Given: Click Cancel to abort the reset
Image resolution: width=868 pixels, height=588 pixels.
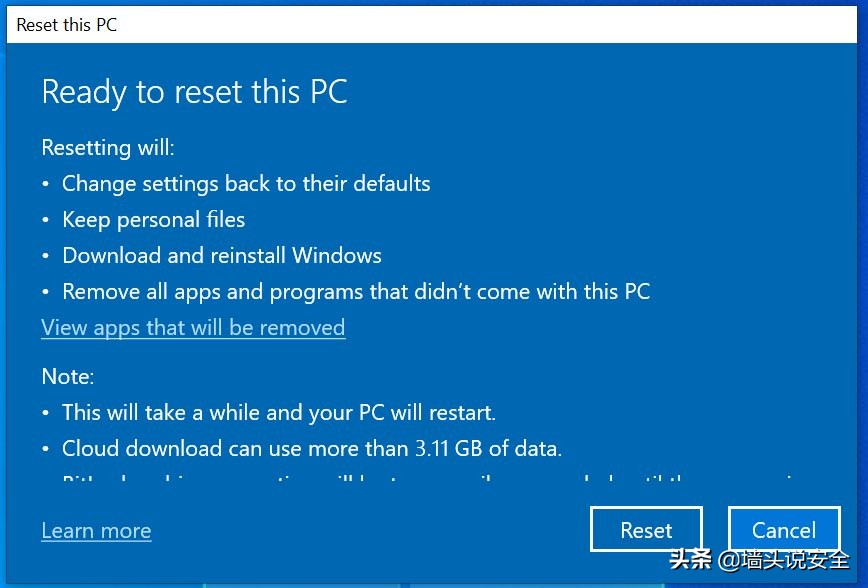Looking at the screenshot, I should click(x=784, y=529).
